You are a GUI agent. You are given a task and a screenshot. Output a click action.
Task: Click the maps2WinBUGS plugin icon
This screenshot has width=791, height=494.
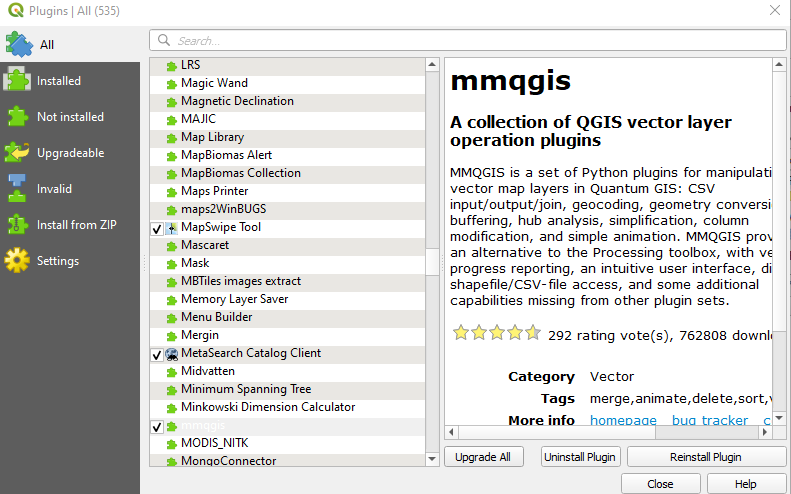(172, 210)
